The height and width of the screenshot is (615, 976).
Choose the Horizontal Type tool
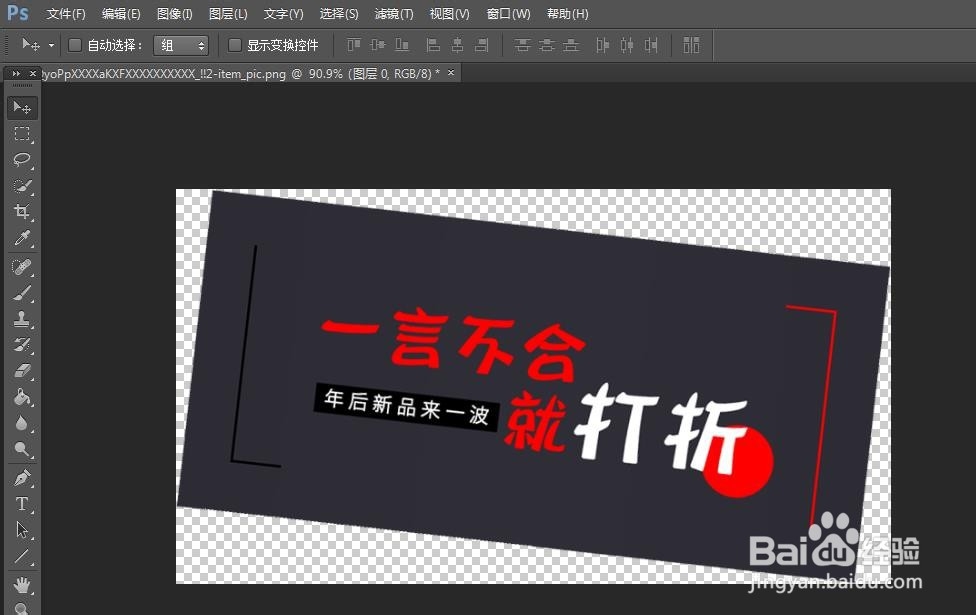coord(22,503)
